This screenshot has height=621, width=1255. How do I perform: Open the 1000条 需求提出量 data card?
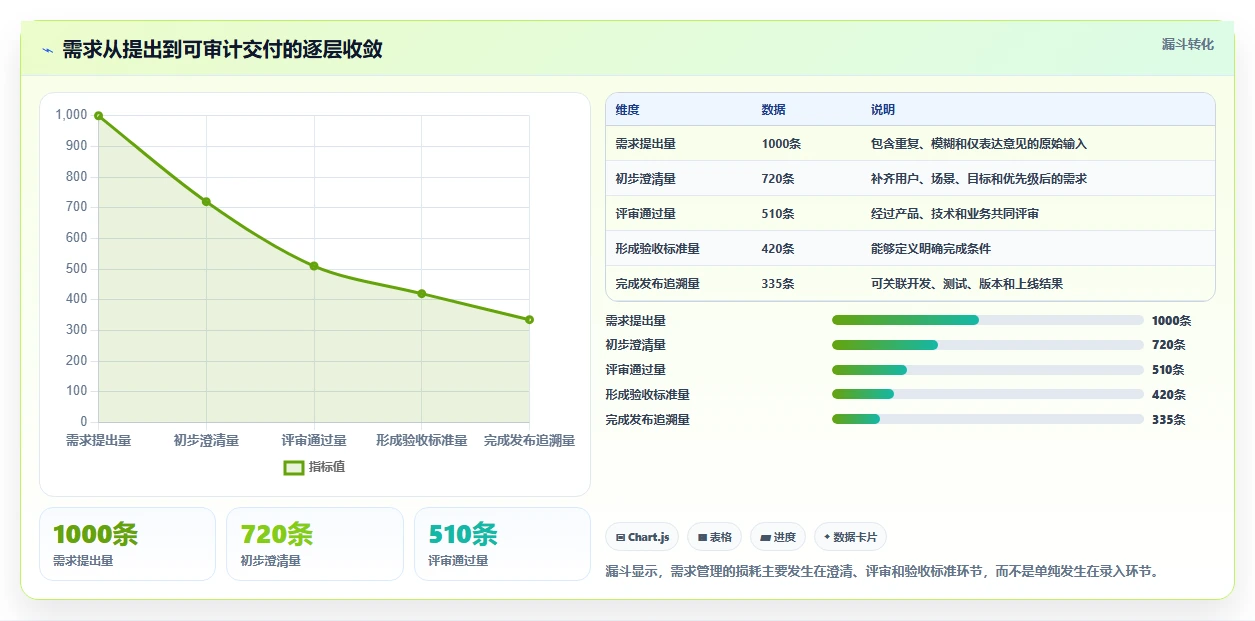coord(127,544)
